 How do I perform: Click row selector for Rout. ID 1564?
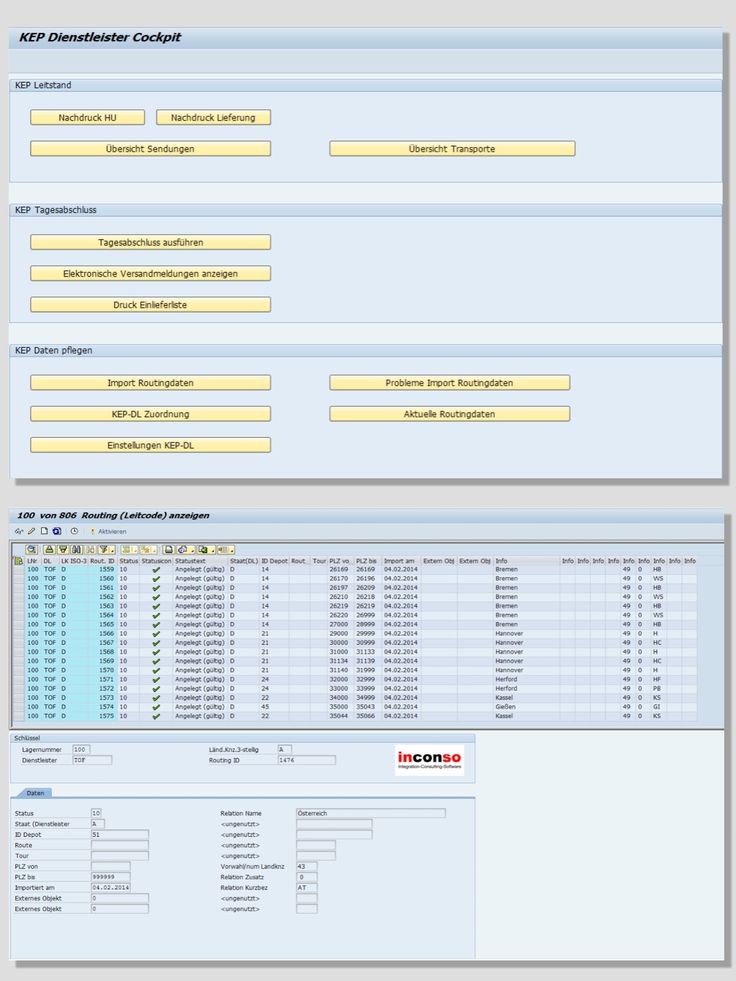18,615
